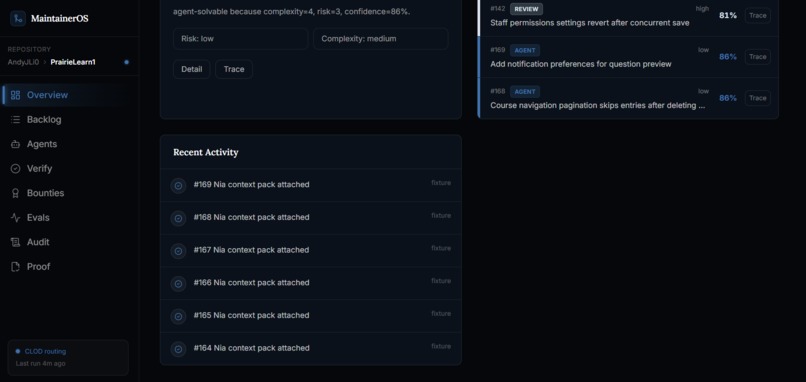Click the Verify checkmark circle icon
806x382 pixels.
coord(15,169)
